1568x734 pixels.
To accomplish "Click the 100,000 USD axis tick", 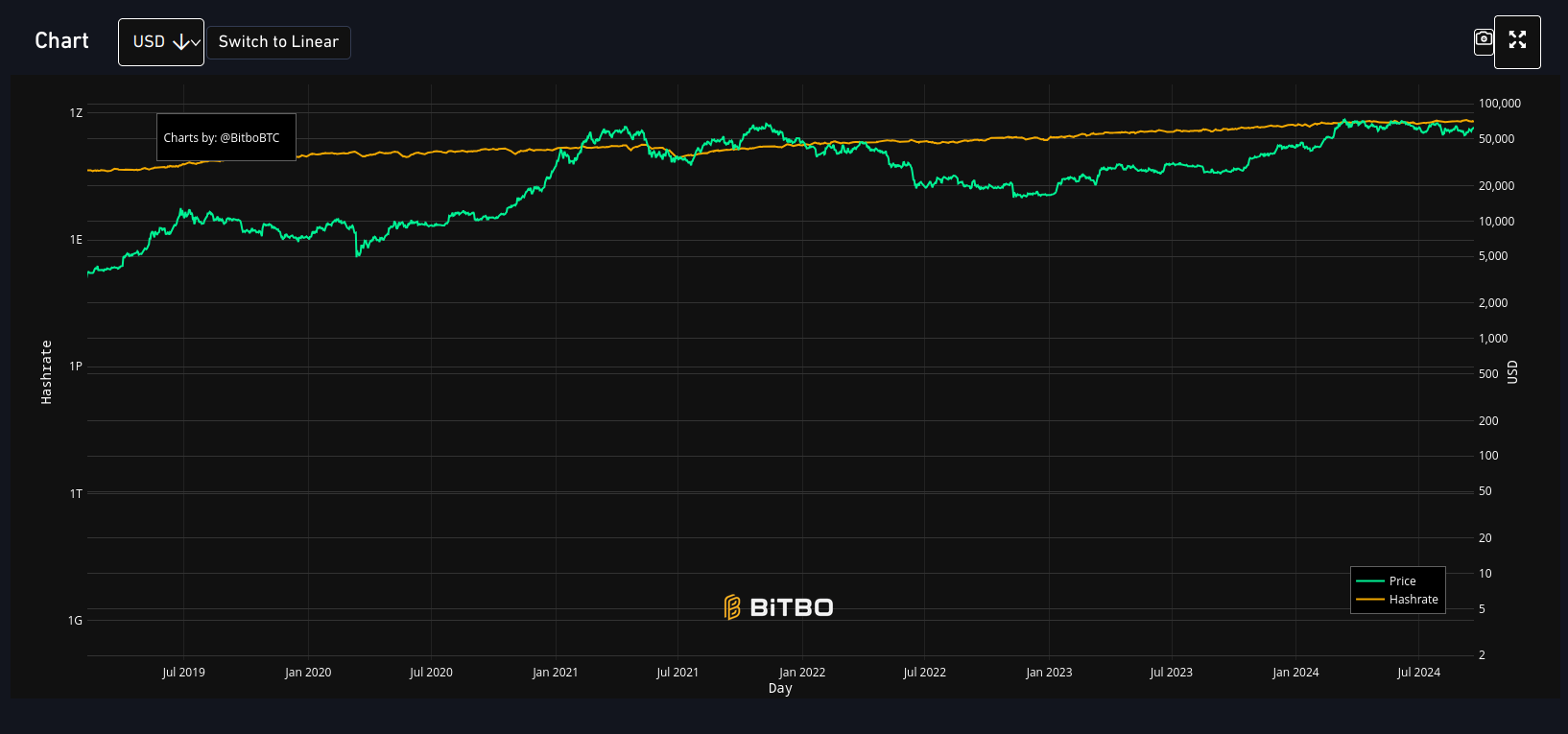I will [x=1499, y=104].
